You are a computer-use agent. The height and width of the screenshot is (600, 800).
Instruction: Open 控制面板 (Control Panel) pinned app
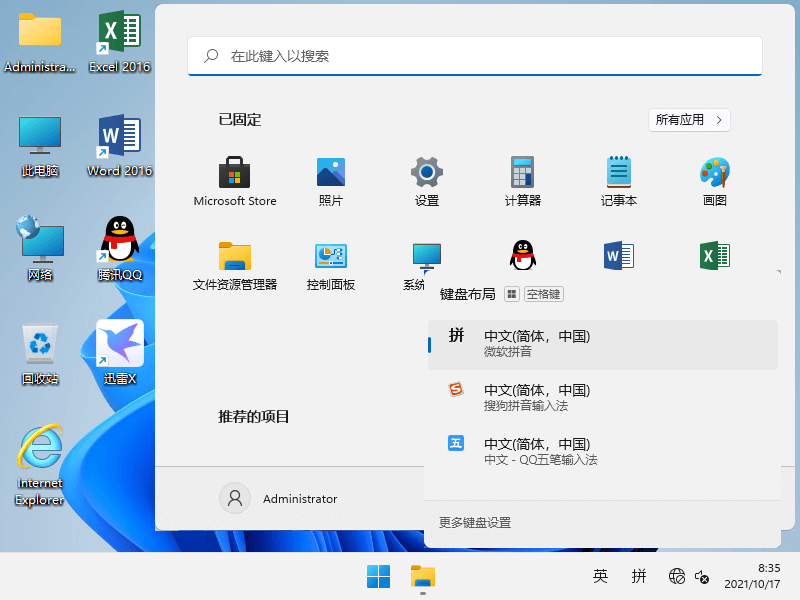(331, 265)
